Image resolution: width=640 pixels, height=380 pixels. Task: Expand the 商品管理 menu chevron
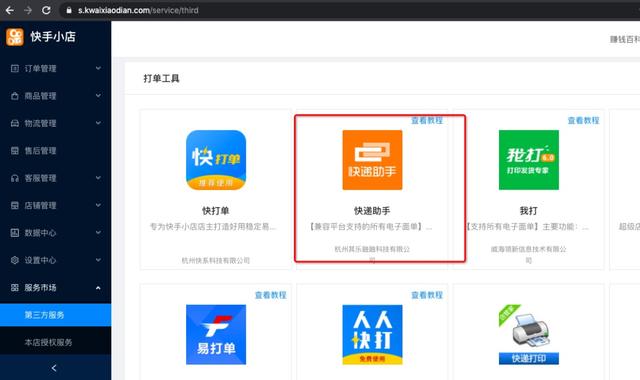(x=98, y=96)
